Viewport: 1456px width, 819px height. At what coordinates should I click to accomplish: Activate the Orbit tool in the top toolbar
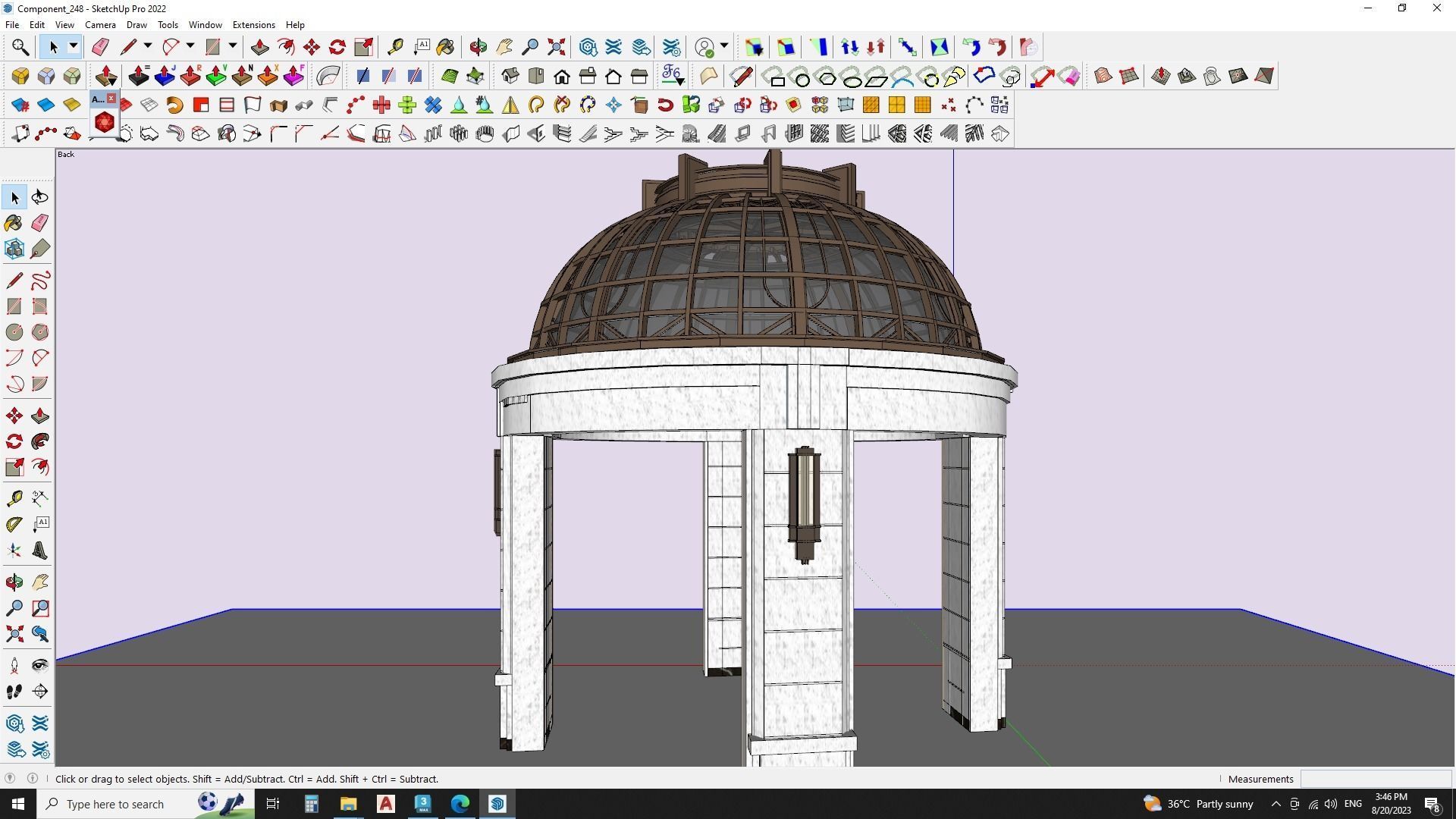(478, 47)
